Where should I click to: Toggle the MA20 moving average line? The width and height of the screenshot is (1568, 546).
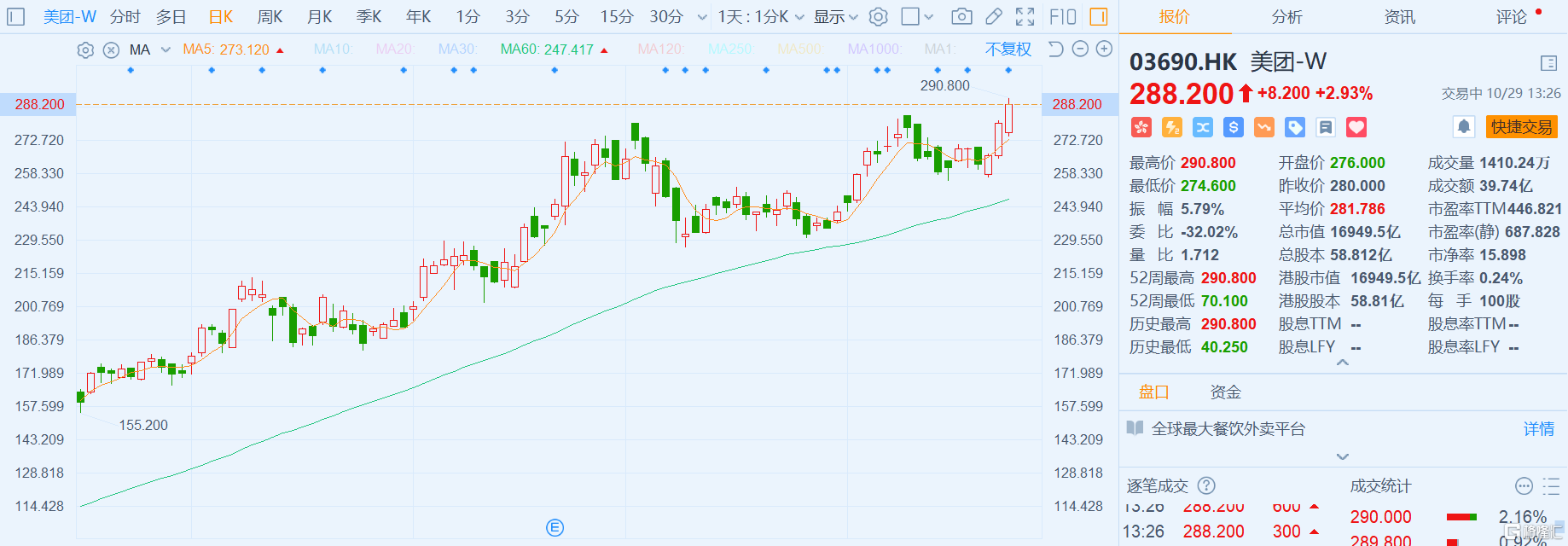pyautogui.click(x=395, y=49)
